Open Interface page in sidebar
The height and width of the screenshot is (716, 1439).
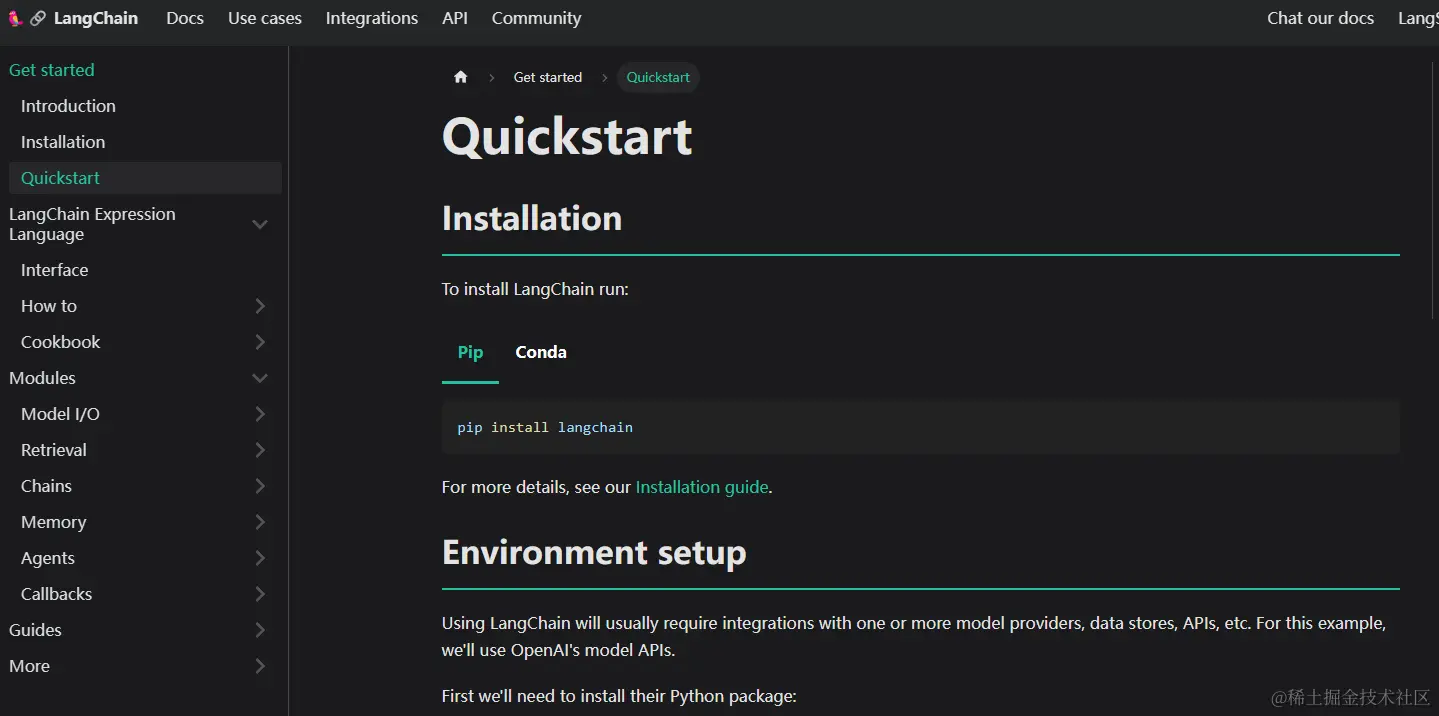pos(54,270)
